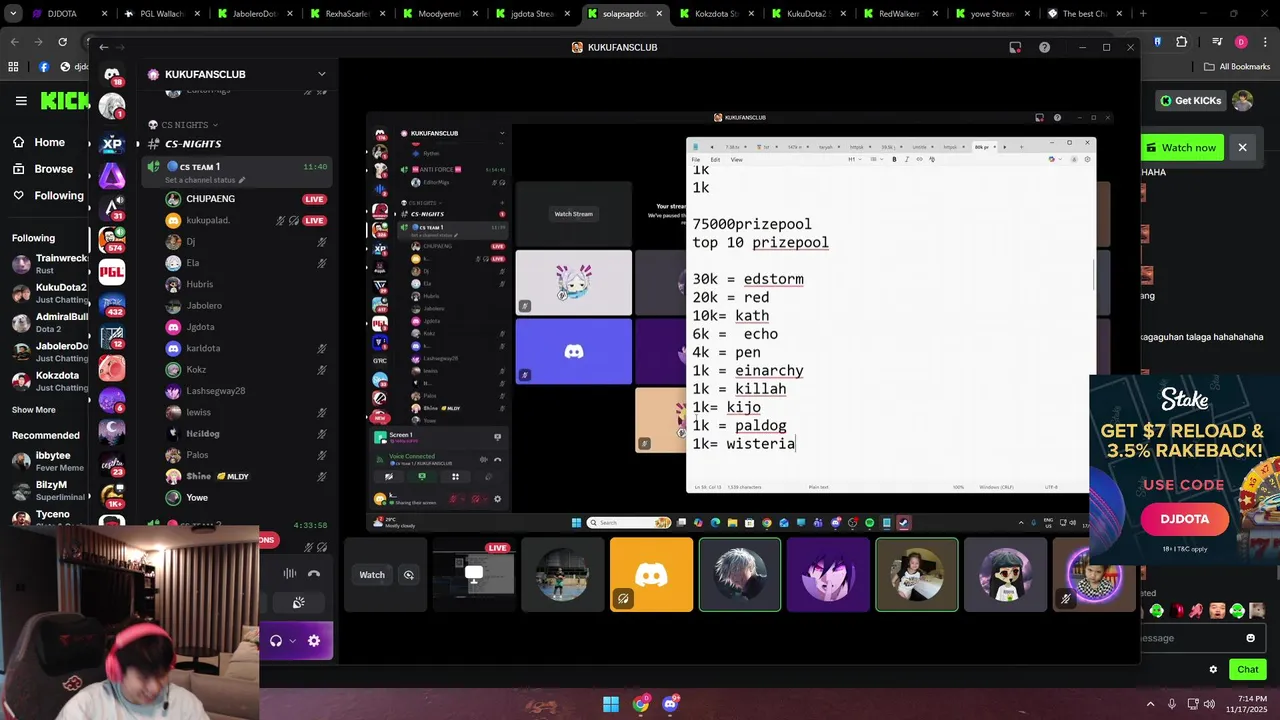Screen dimensions: 1280x720
Task: Open Trainwreck followed channel
Action: (48, 264)
